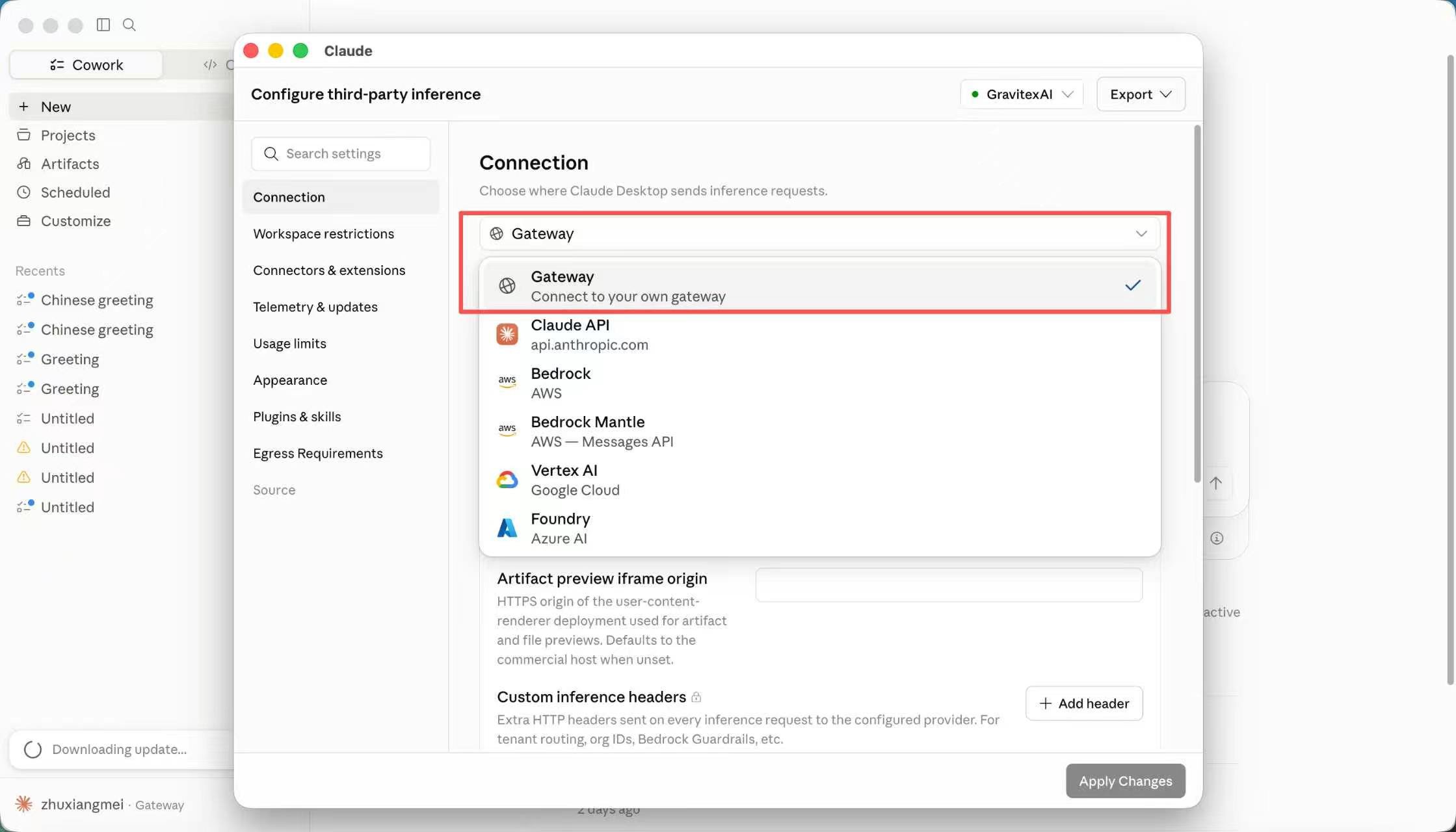
Task: Click the search magnifier in main window toolbar
Action: [129, 25]
